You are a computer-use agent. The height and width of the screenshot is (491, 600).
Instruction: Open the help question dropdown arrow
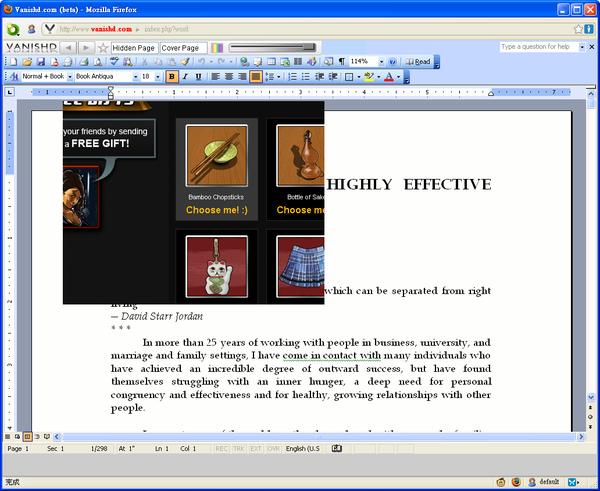coord(582,47)
